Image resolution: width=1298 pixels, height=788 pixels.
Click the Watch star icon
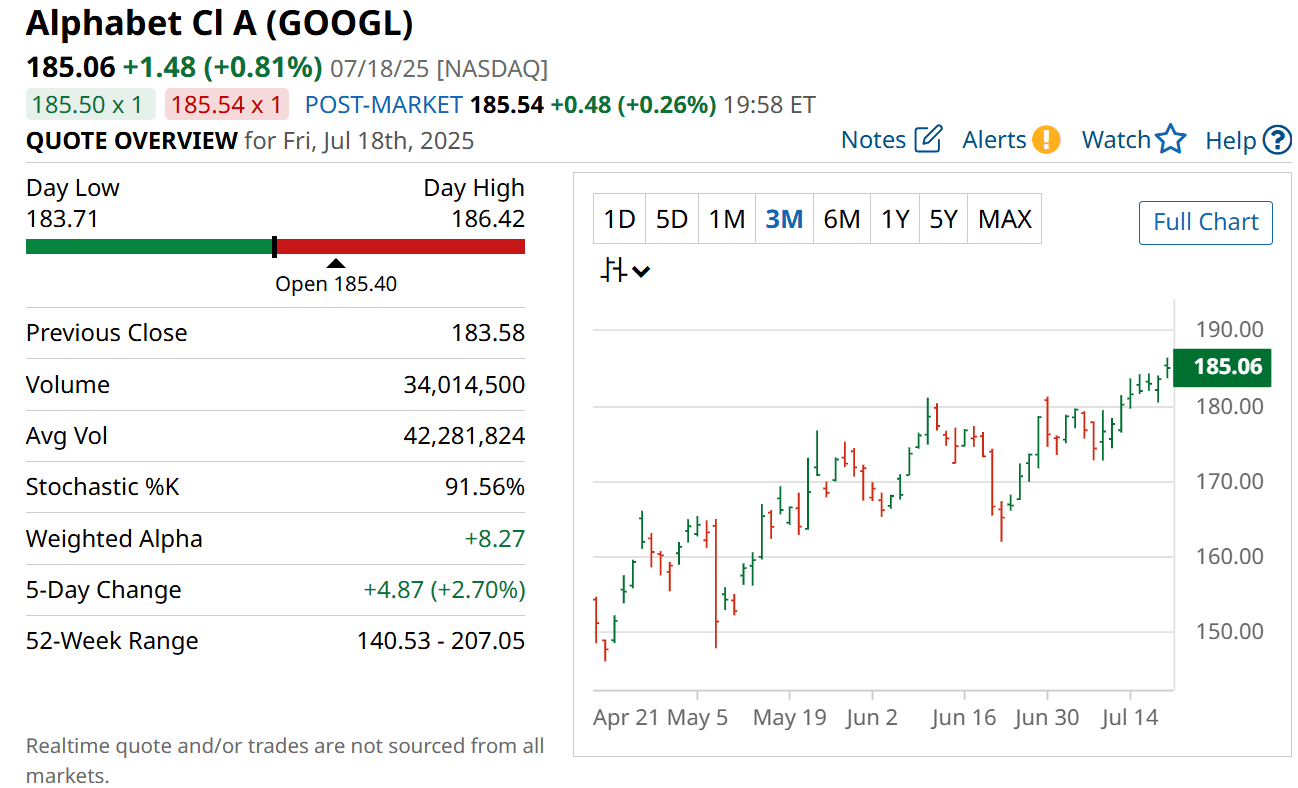1171,139
